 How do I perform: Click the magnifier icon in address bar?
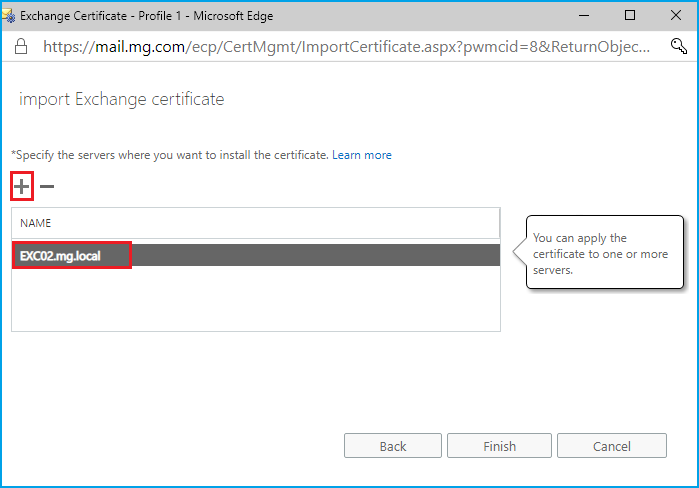coord(676,46)
